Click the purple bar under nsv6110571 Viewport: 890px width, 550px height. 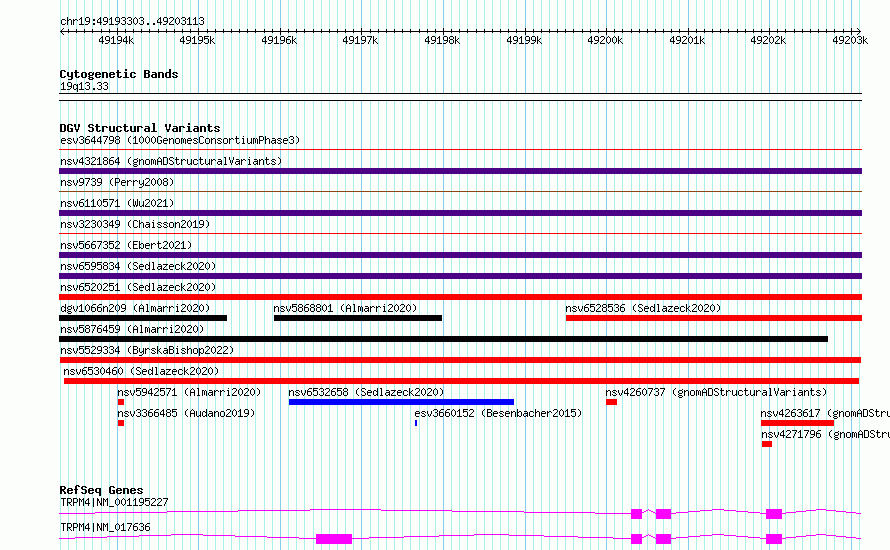tap(460, 213)
